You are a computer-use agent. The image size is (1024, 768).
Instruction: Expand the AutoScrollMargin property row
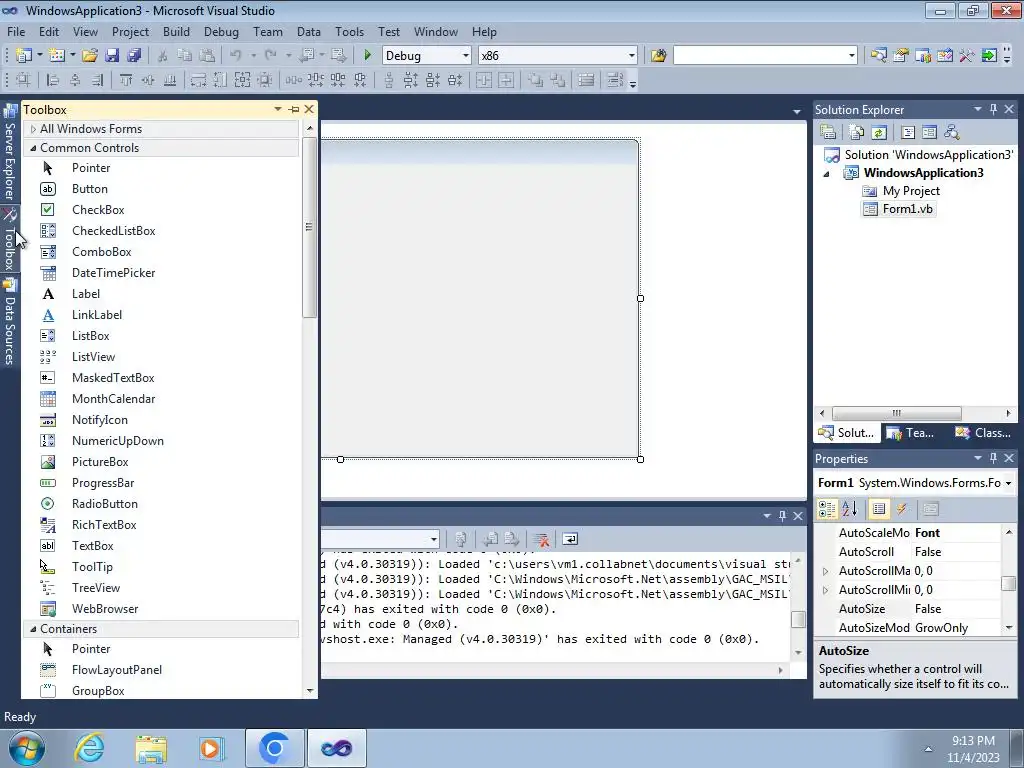[x=825, y=571]
